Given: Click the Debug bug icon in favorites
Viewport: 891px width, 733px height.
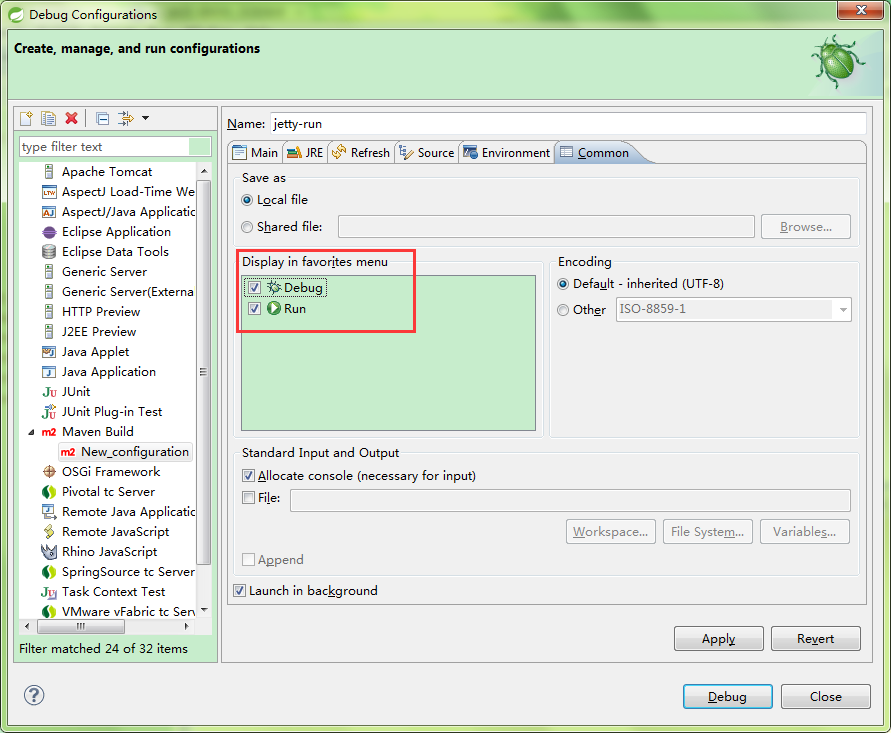Looking at the screenshot, I should point(274,288).
